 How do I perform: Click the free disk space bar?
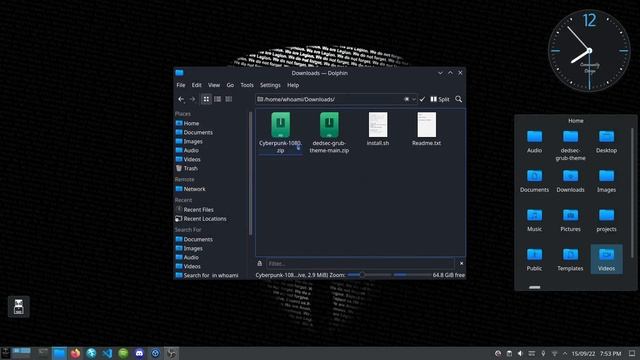coord(412,275)
